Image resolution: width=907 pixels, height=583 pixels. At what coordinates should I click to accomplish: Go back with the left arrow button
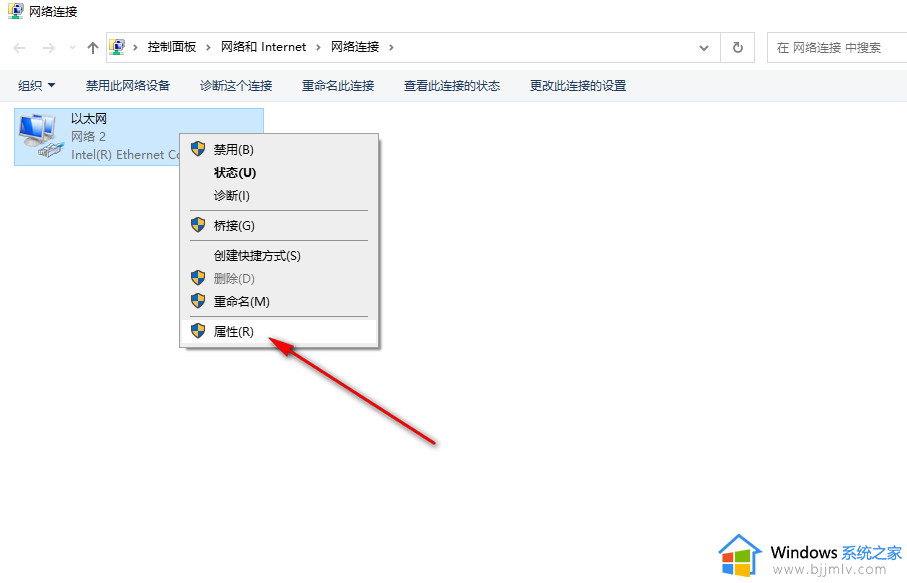pos(19,47)
